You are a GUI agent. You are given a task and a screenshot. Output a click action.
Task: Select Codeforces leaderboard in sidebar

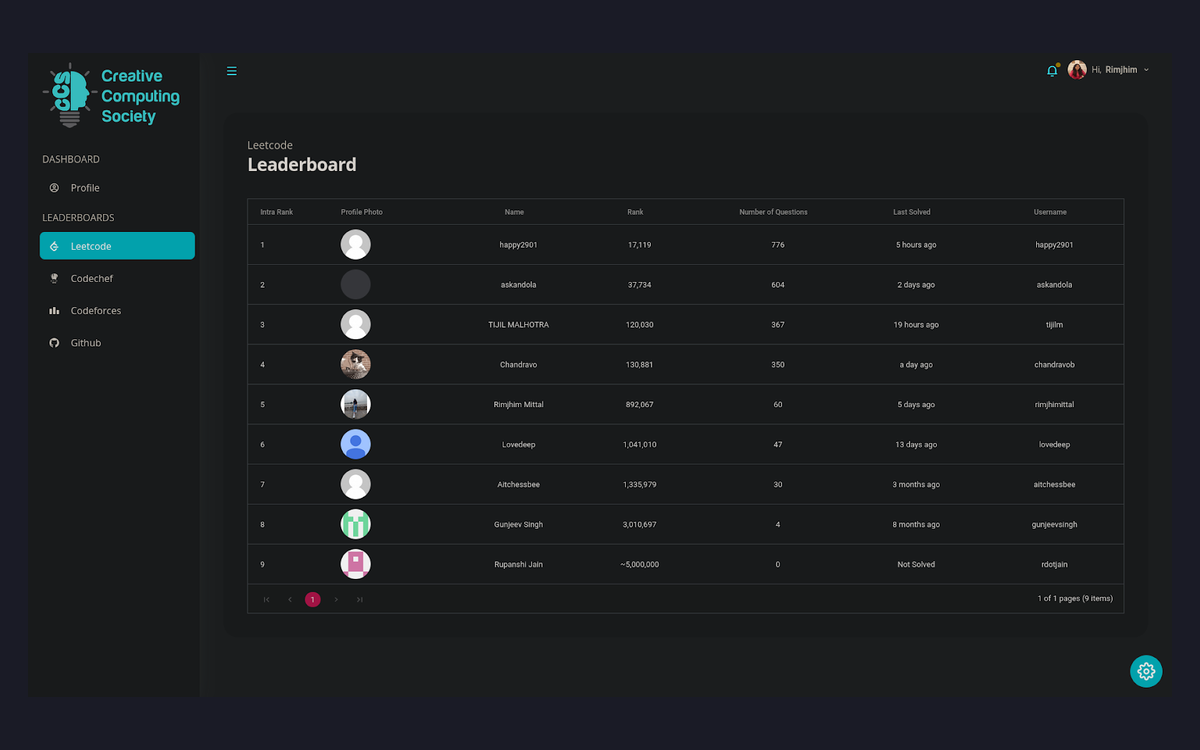pos(117,311)
